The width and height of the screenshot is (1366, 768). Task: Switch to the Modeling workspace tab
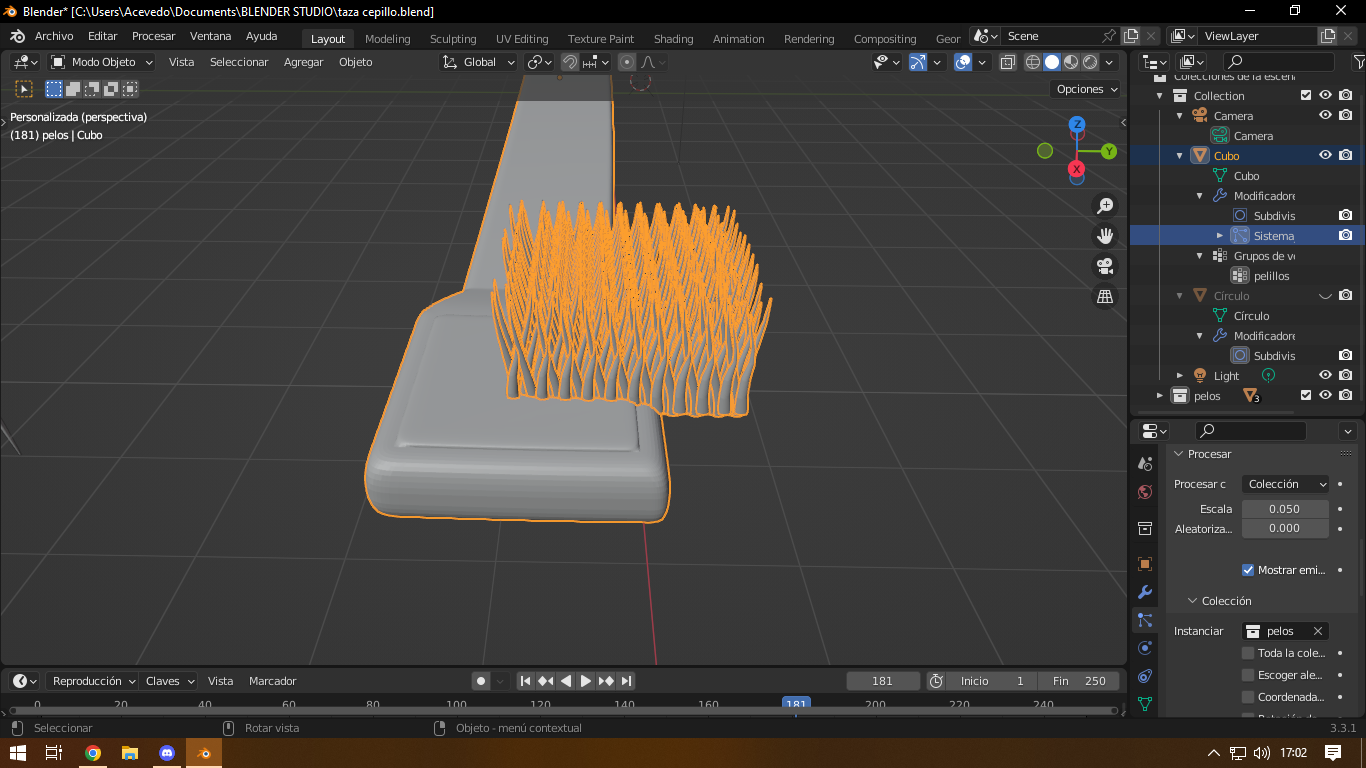click(x=387, y=39)
